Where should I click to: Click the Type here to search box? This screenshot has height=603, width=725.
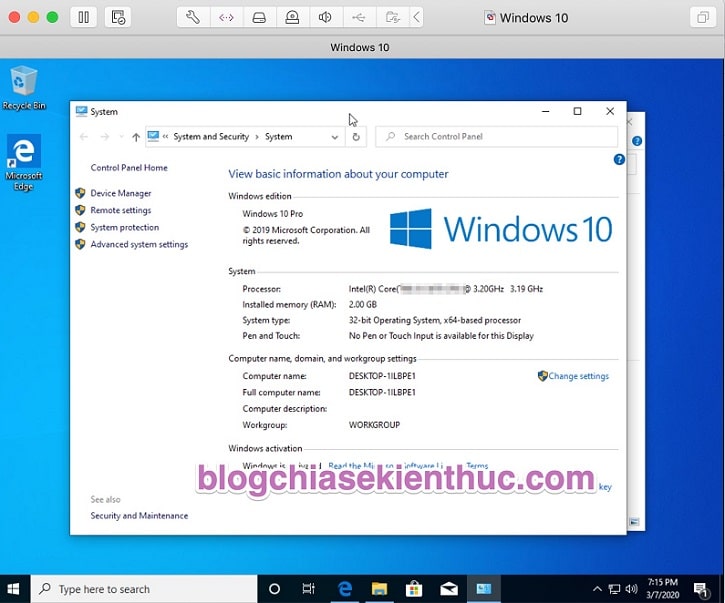click(144, 589)
